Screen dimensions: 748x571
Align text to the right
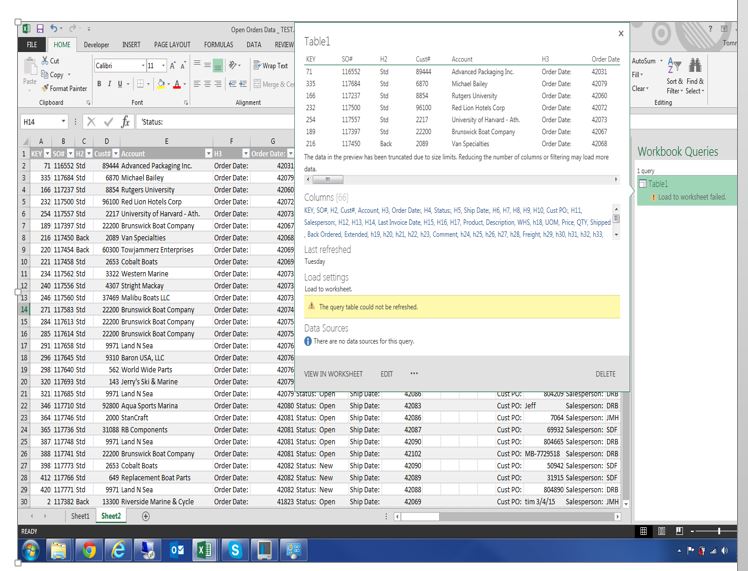[218, 84]
